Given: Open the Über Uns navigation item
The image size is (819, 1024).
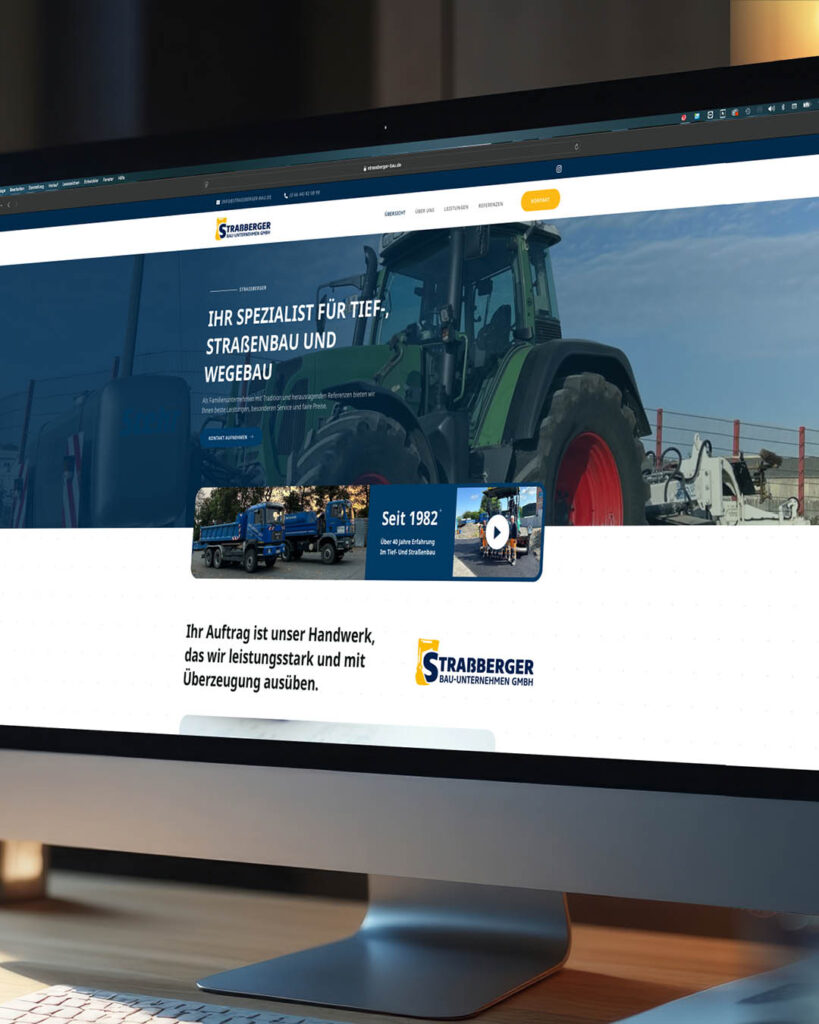Looking at the screenshot, I should pyautogui.click(x=425, y=210).
